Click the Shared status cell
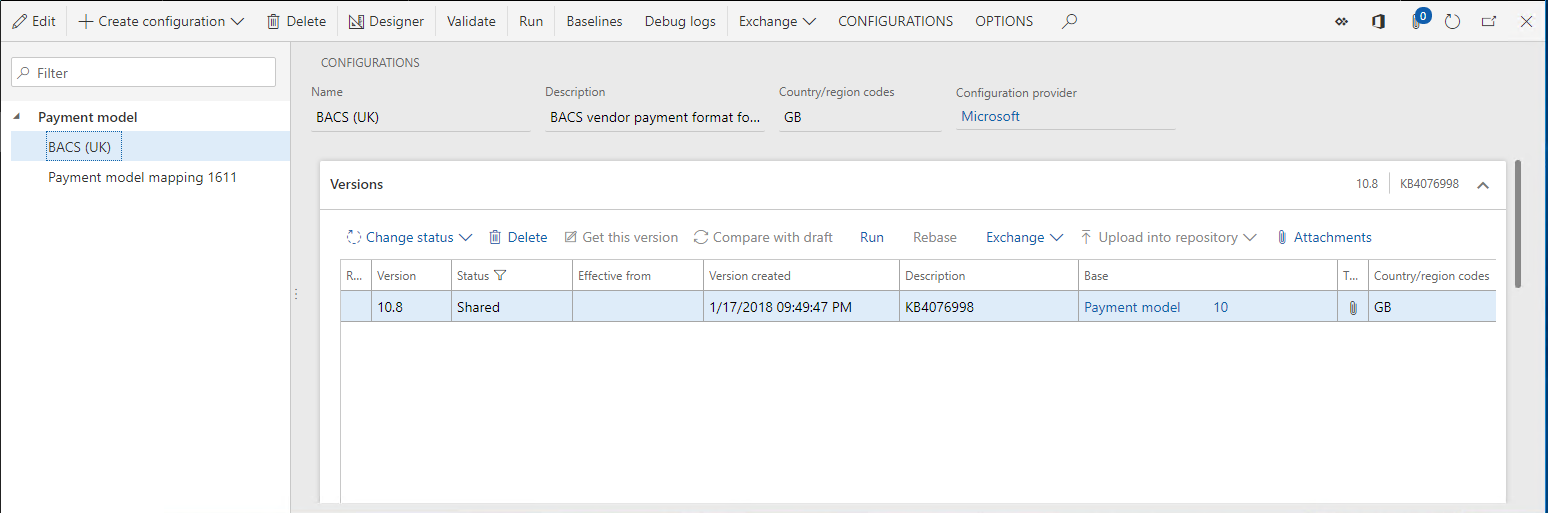This screenshot has height=513, width=1548. 511,307
